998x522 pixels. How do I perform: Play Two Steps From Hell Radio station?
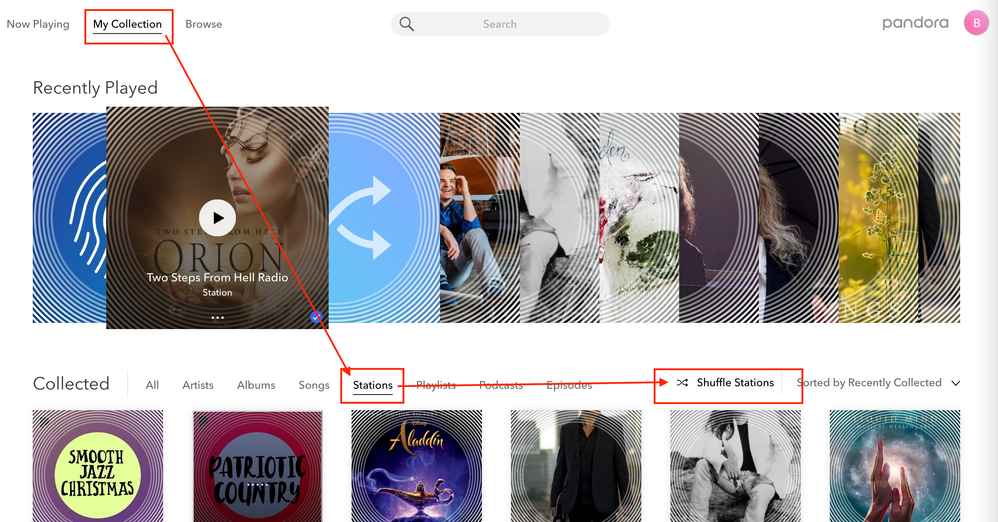(x=217, y=217)
